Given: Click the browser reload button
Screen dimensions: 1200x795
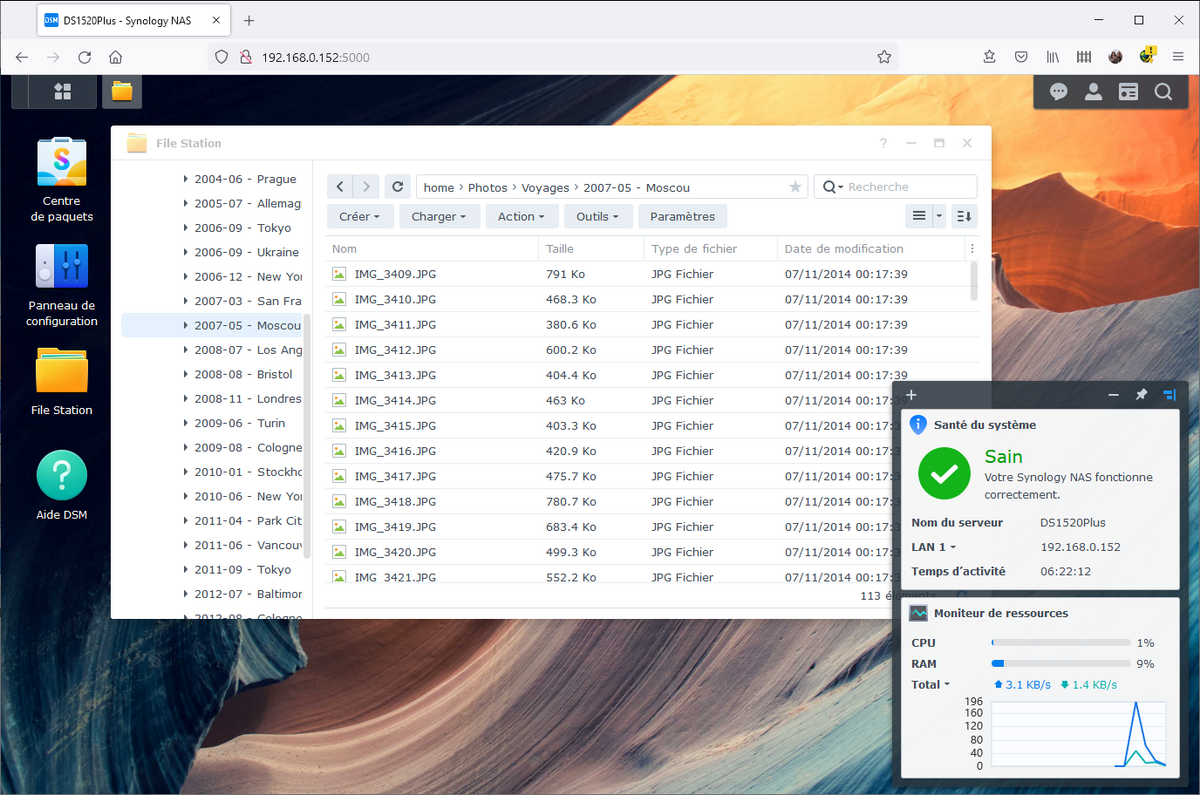Looking at the screenshot, I should point(84,57).
